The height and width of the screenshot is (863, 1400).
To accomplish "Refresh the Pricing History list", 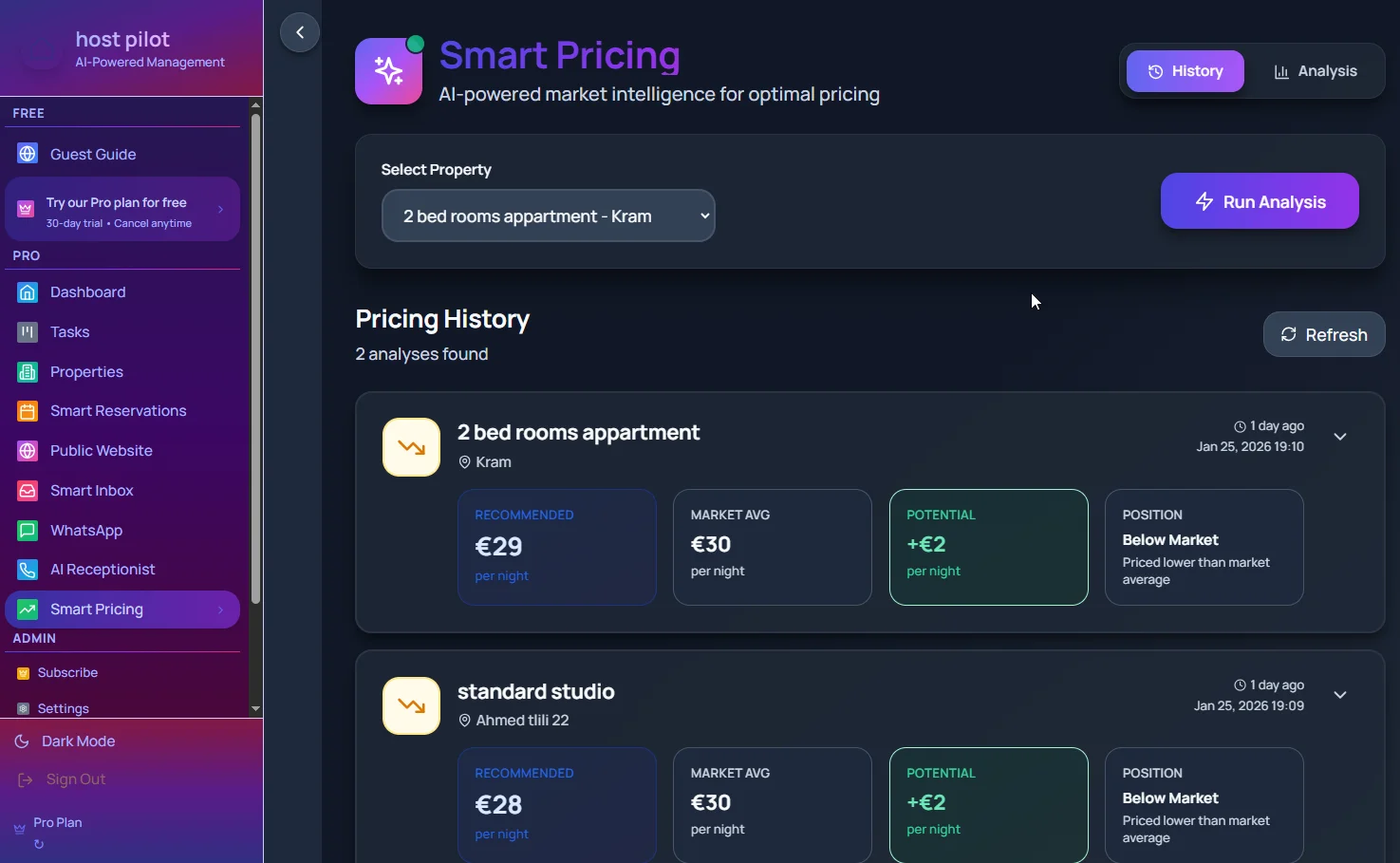I will tap(1323, 334).
